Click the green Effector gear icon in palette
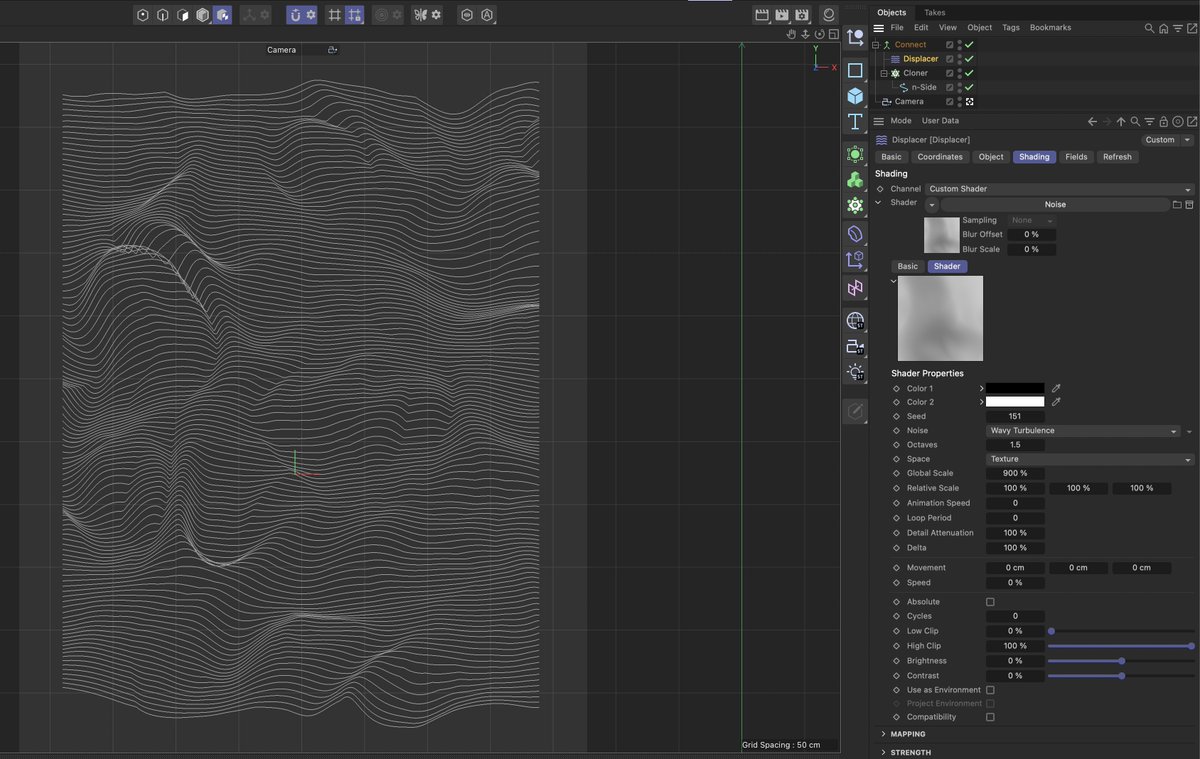 click(x=855, y=205)
